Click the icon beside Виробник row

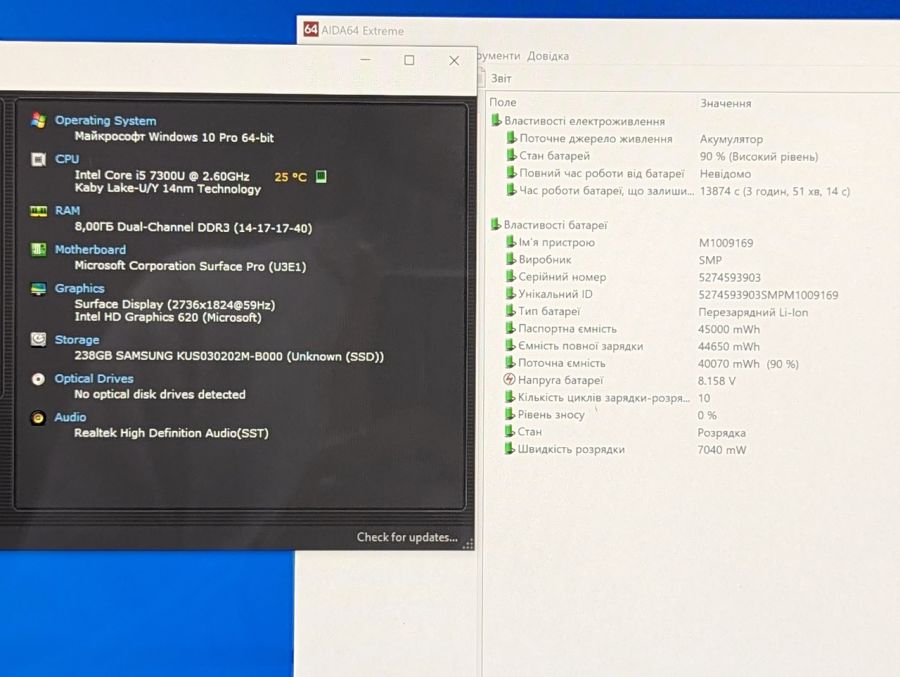coord(511,259)
